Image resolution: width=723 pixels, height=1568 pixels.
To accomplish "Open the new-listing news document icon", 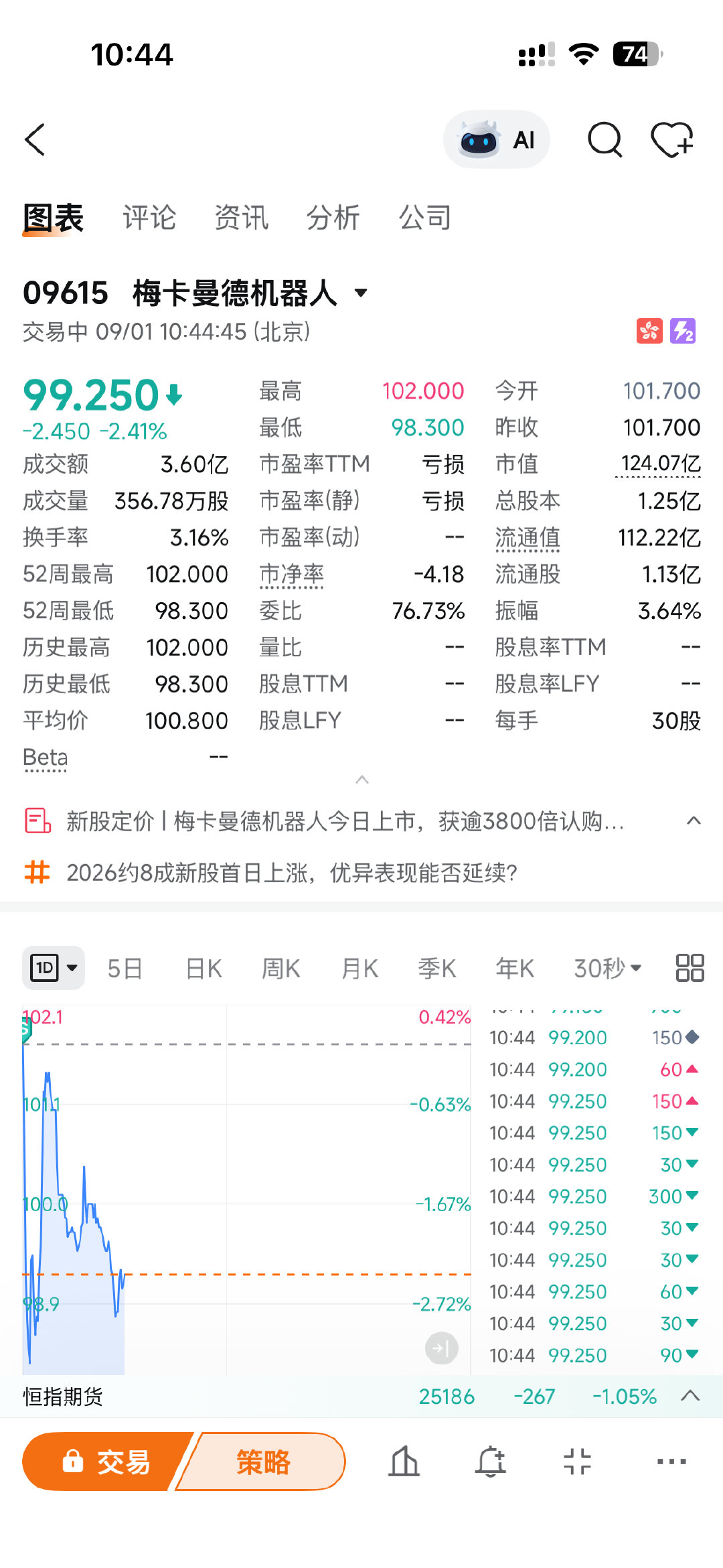I will (x=37, y=821).
